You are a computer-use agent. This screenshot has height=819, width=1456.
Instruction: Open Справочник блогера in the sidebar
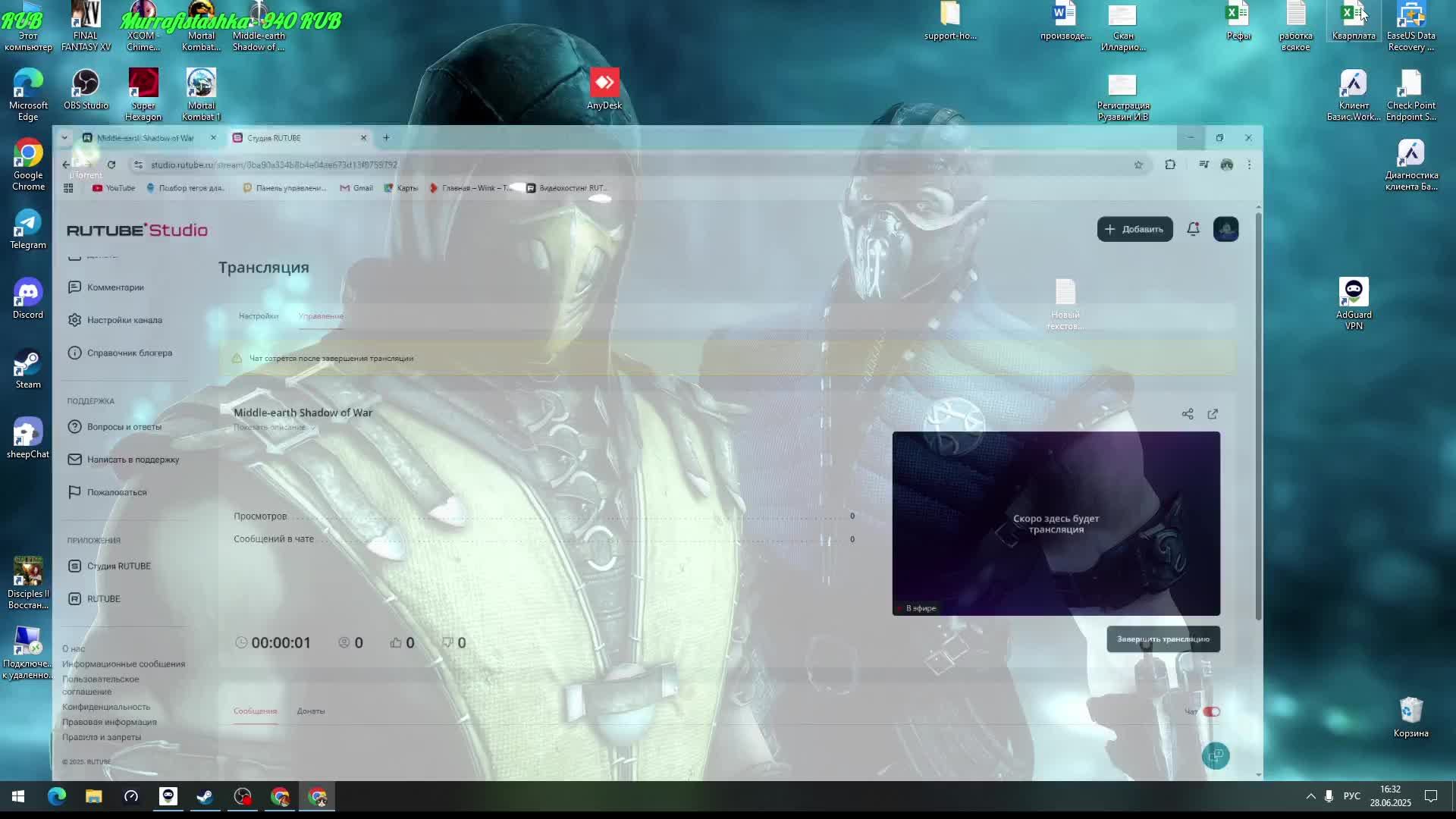click(x=120, y=353)
